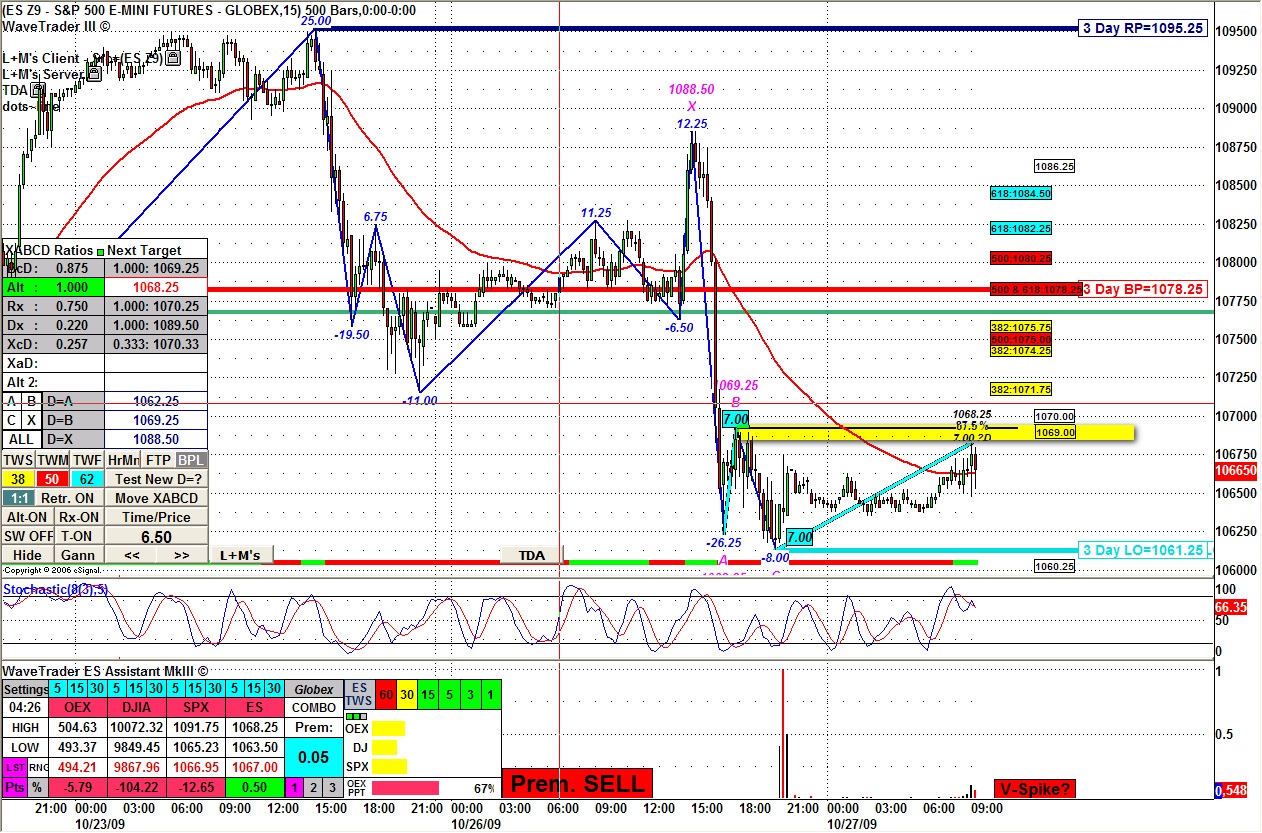Click the 618:1084.50 fib level tag

pyautogui.click(x=1021, y=193)
